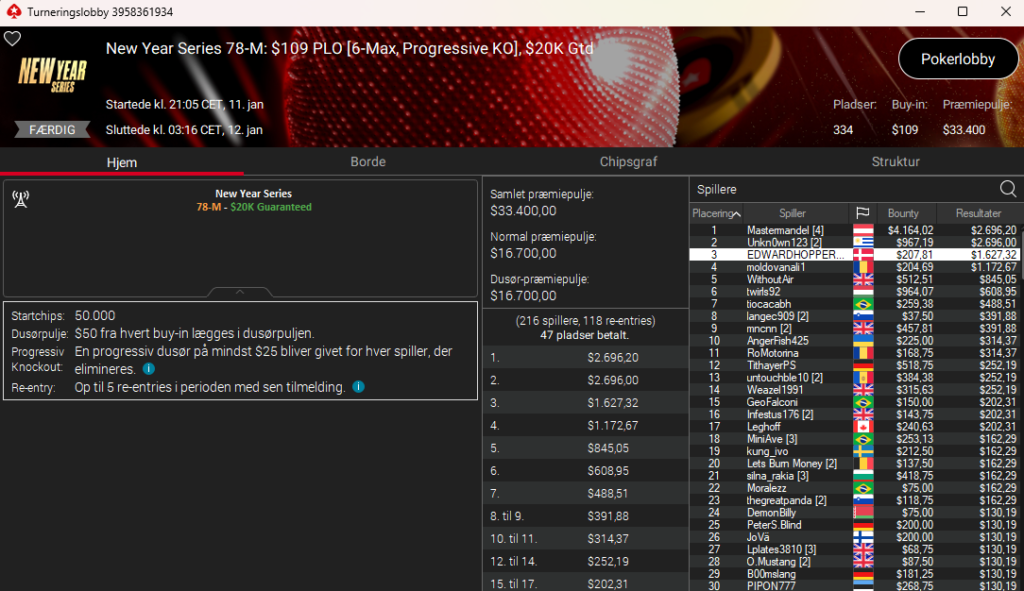Screen dimensions: 1024x591
Task: Add tournament to favorites with heart icon
Action: (12, 39)
